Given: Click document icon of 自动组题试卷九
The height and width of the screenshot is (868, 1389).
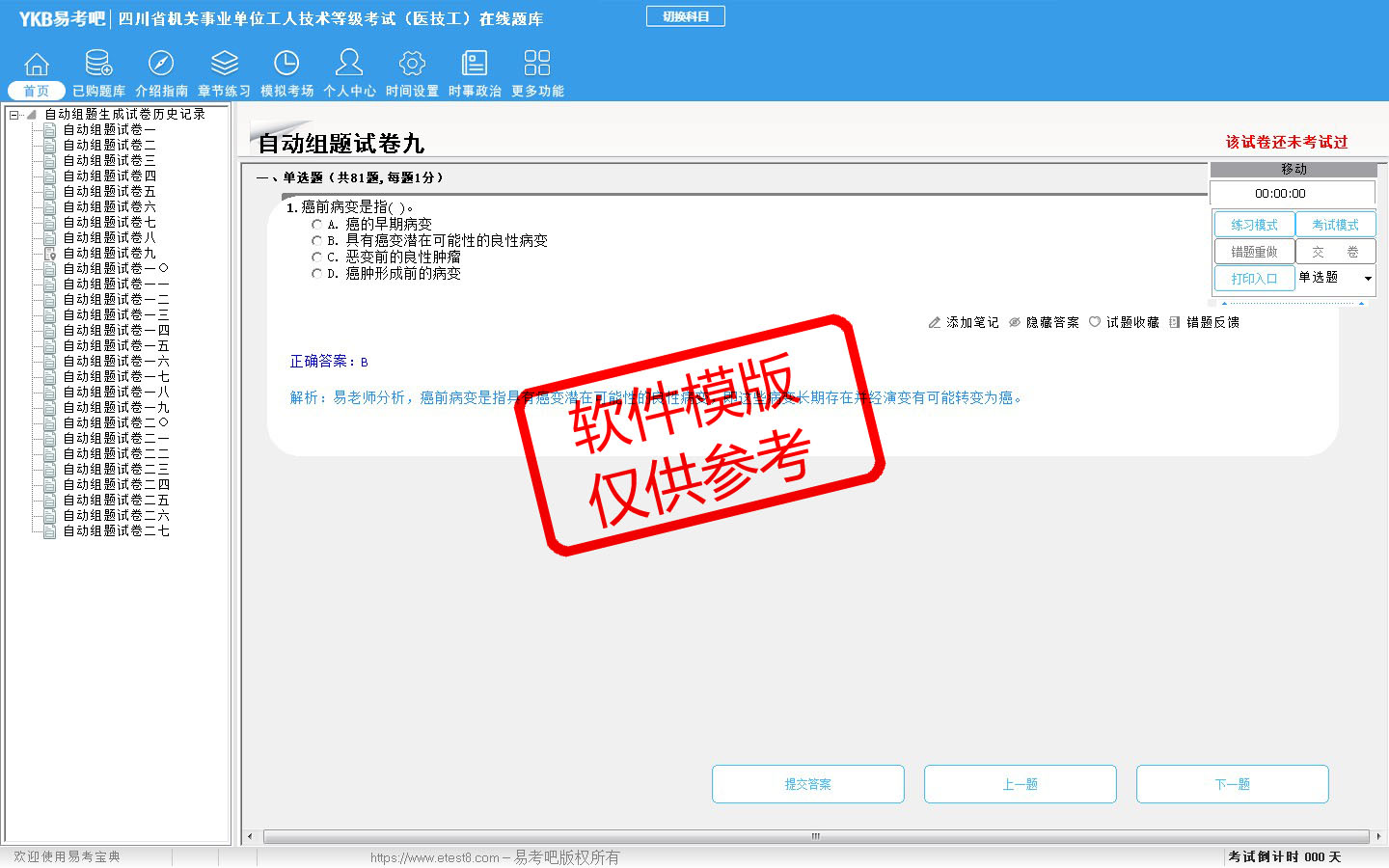Looking at the screenshot, I should pyautogui.click(x=49, y=253).
